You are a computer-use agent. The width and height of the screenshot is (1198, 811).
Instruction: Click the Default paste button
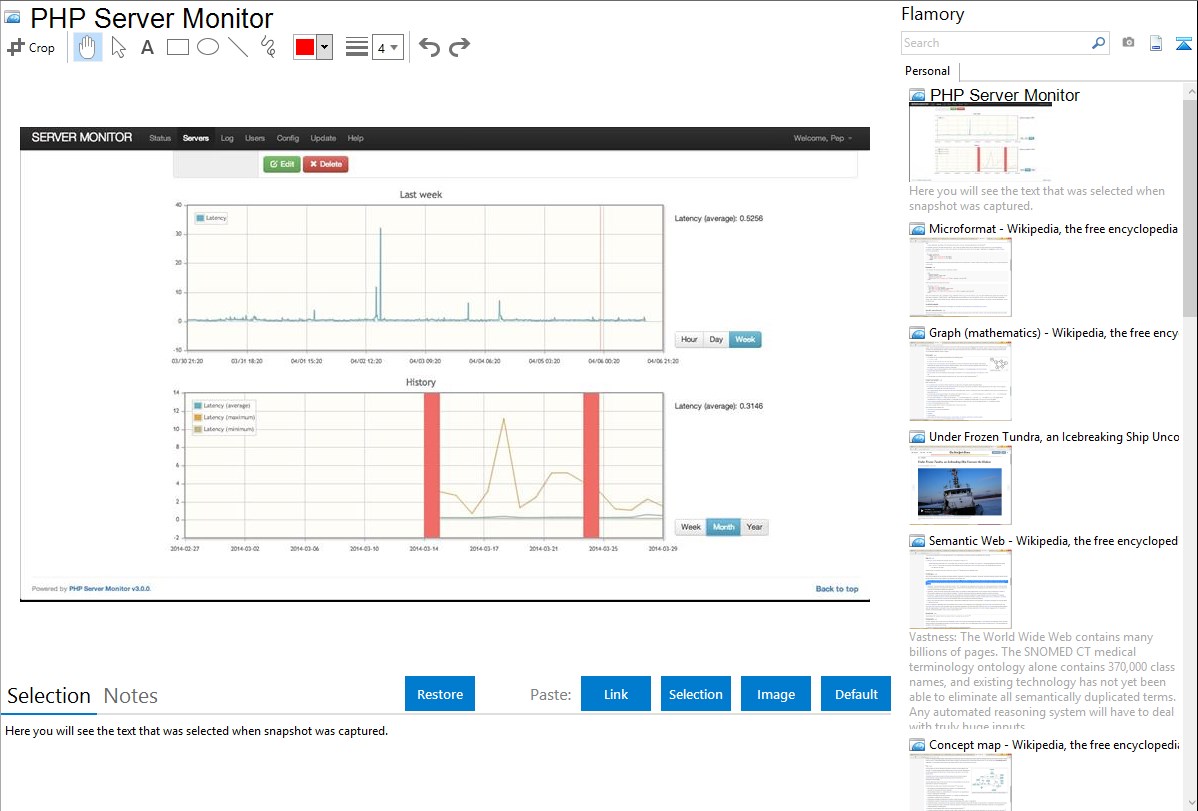[856, 694]
